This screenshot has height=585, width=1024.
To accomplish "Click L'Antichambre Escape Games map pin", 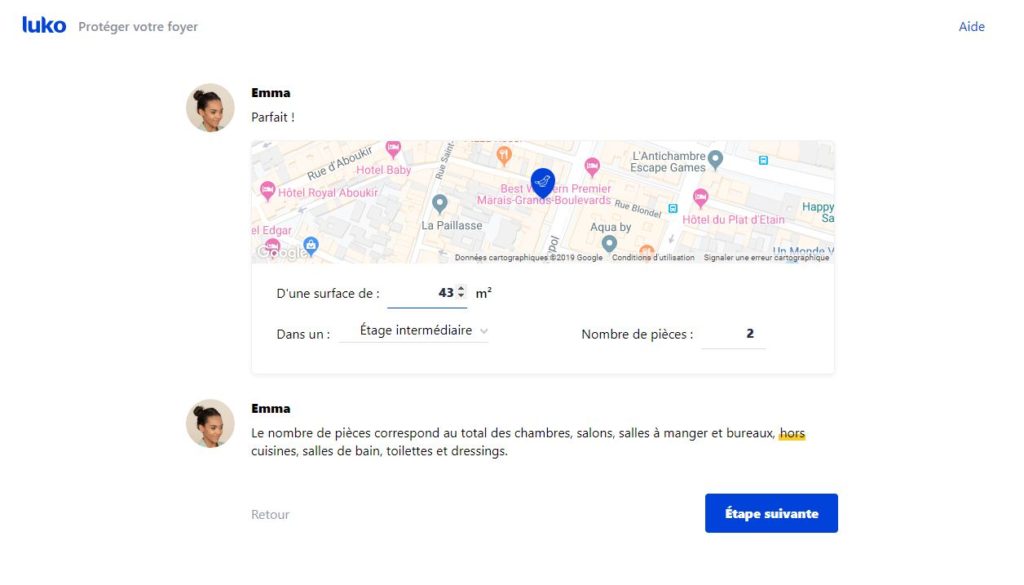I will 716,159.
